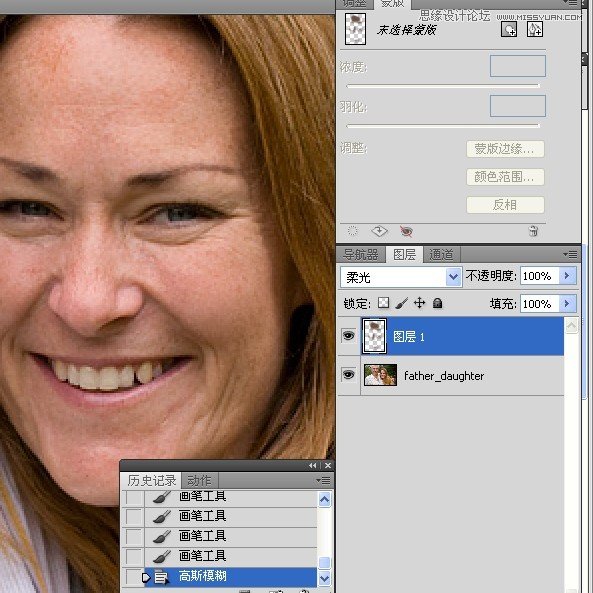Close the History panel
Viewport: 593px width, 593px height.
tap(328, 466)
